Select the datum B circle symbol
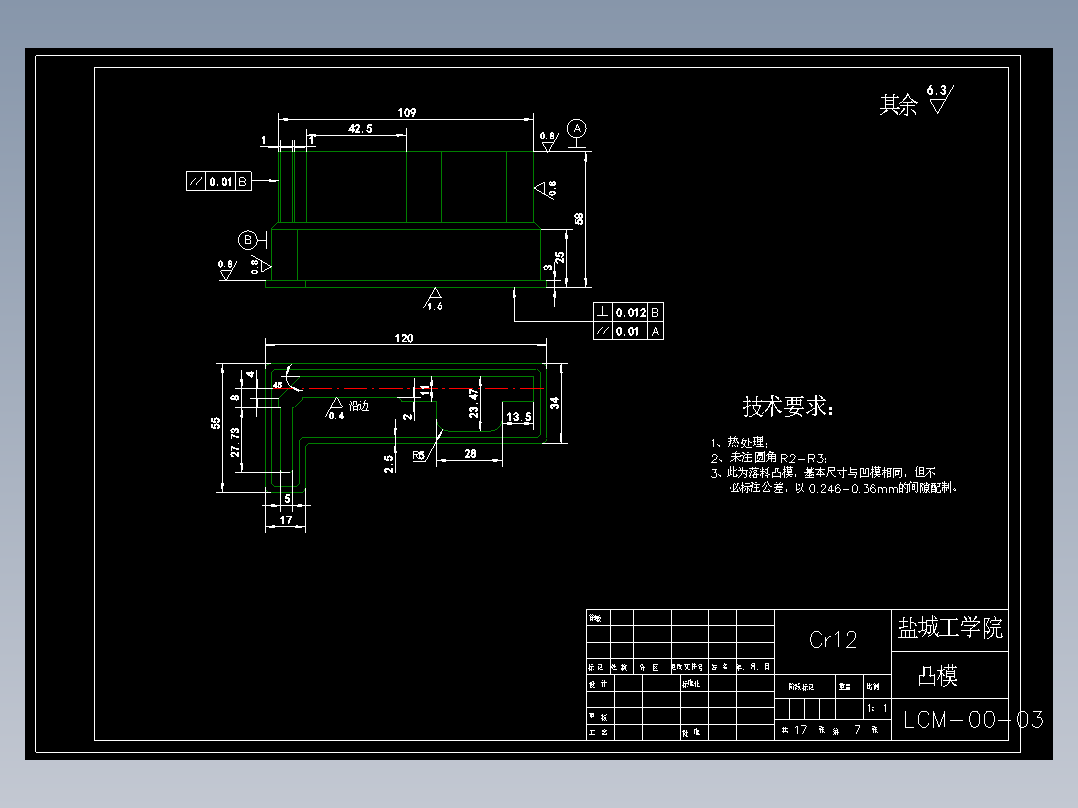The image size is (1078, 808). coord(247,239)
